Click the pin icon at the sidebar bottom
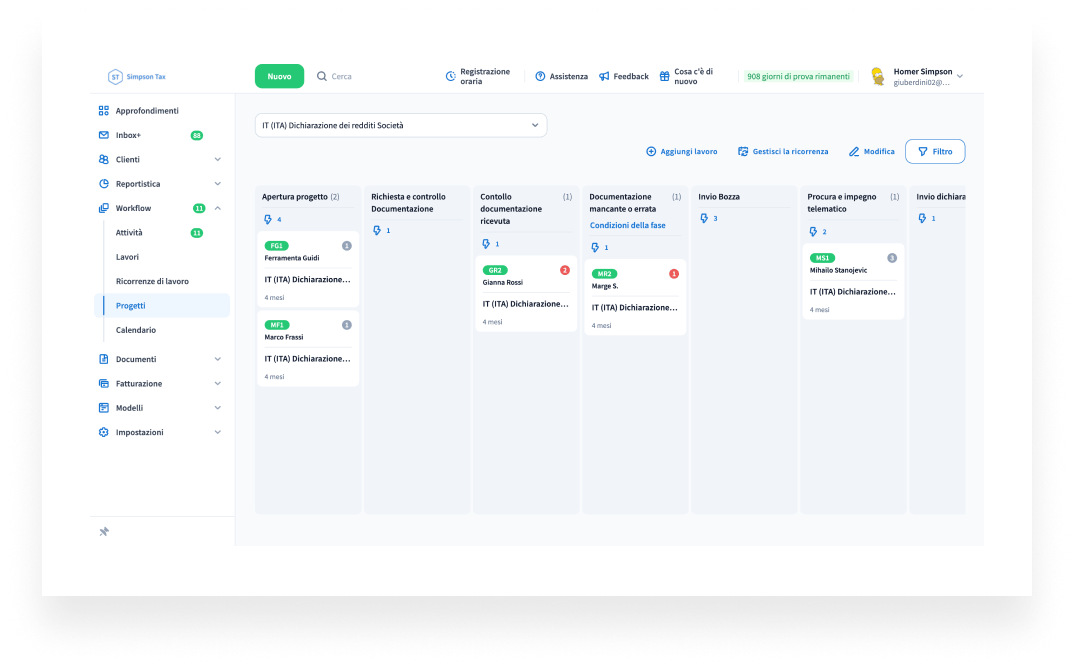 104,532
